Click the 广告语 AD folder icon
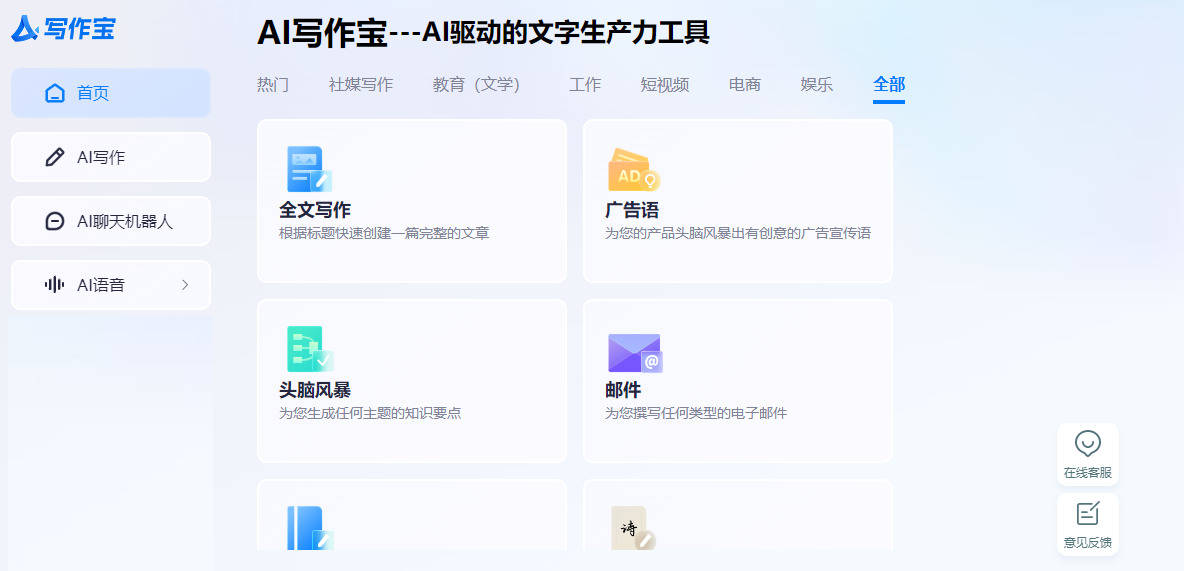 [633, 171]
